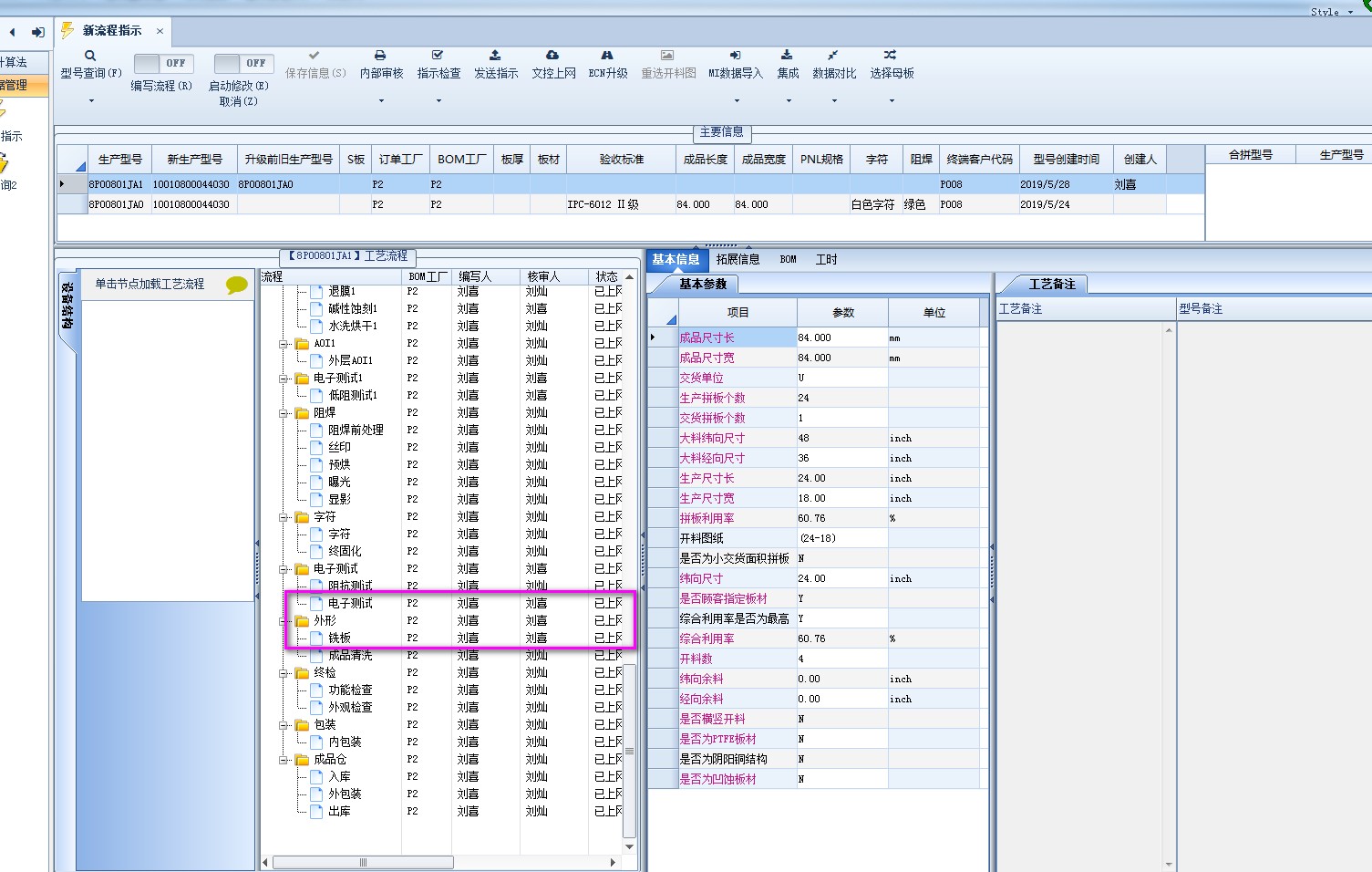
Task: Click the 发送指示 upload icon
Action: click(x=495, y=56)
